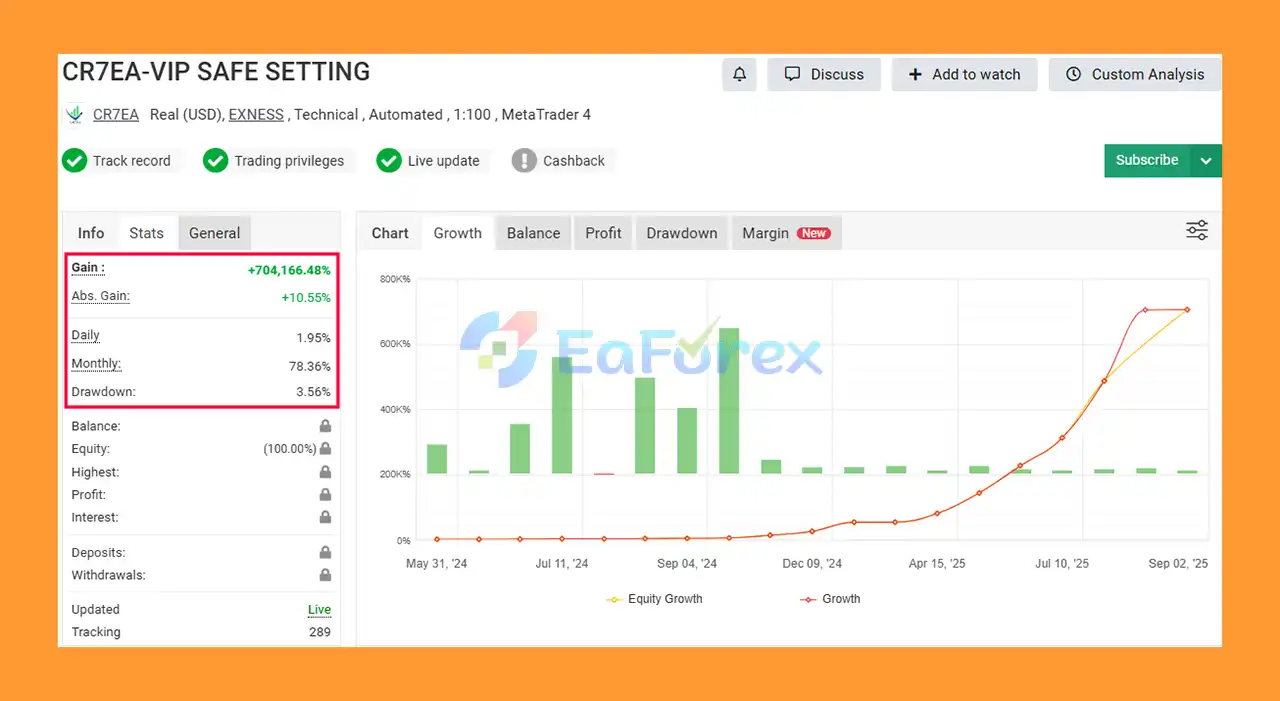Screen dimensions: 1280x701
Task: Click the 3.56% drawdown value
Action: tap(313, 392)
